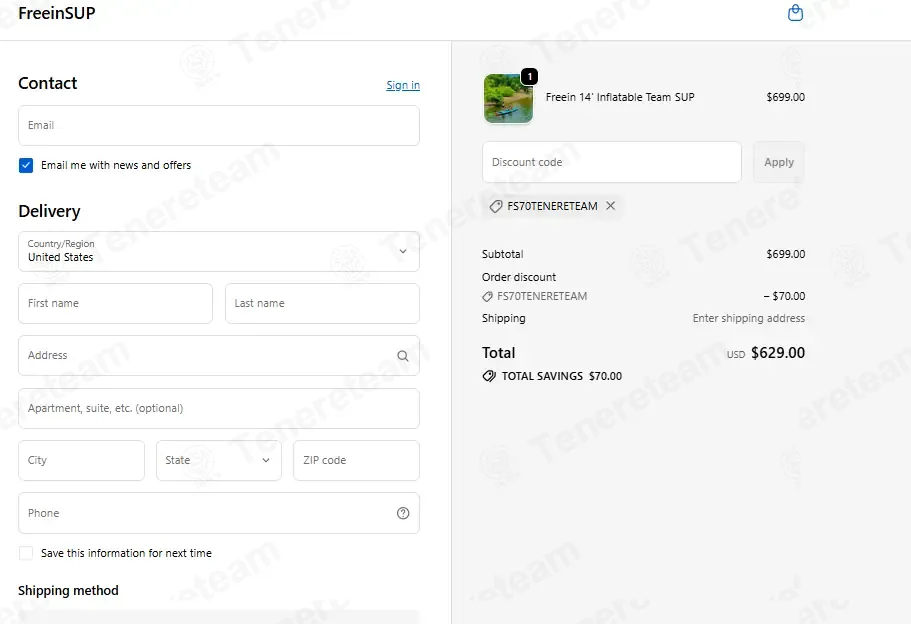Viewport: 911px width, 624px height.
Task: Click the Delivery heading
Action: point(49,211)
